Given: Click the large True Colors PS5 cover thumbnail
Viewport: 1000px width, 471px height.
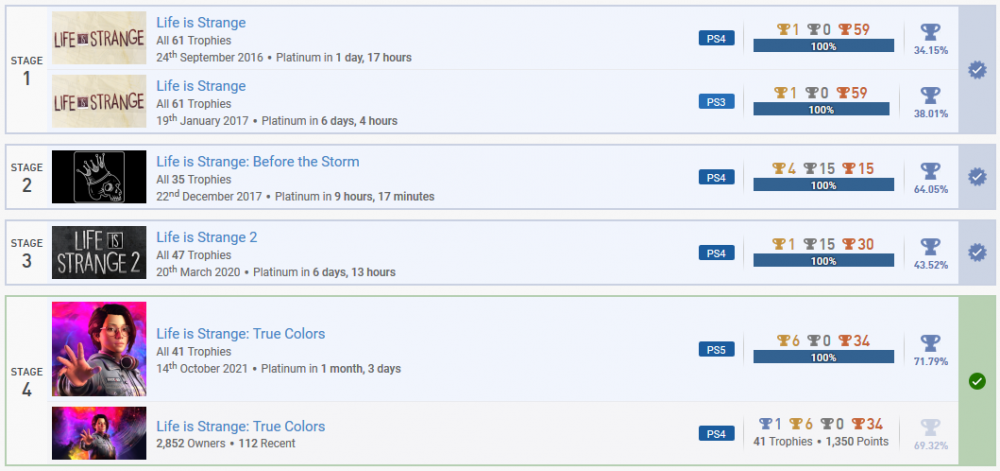Looking at the screenshot, I should coord(99,349).
